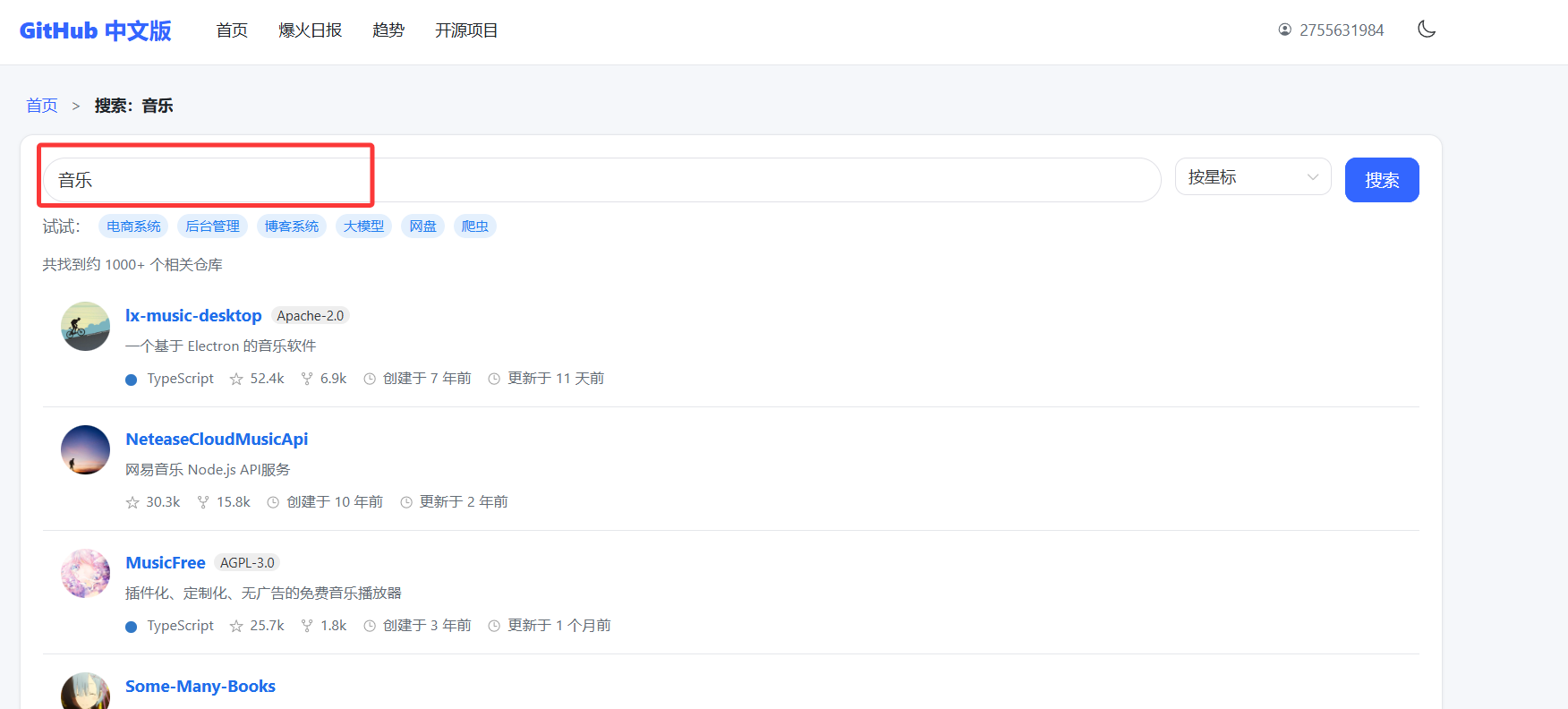Screen dimensions: 1568x709
Task: Click the star icon for MusicFree
Action: pyautogui.click(x=236, y=626)
